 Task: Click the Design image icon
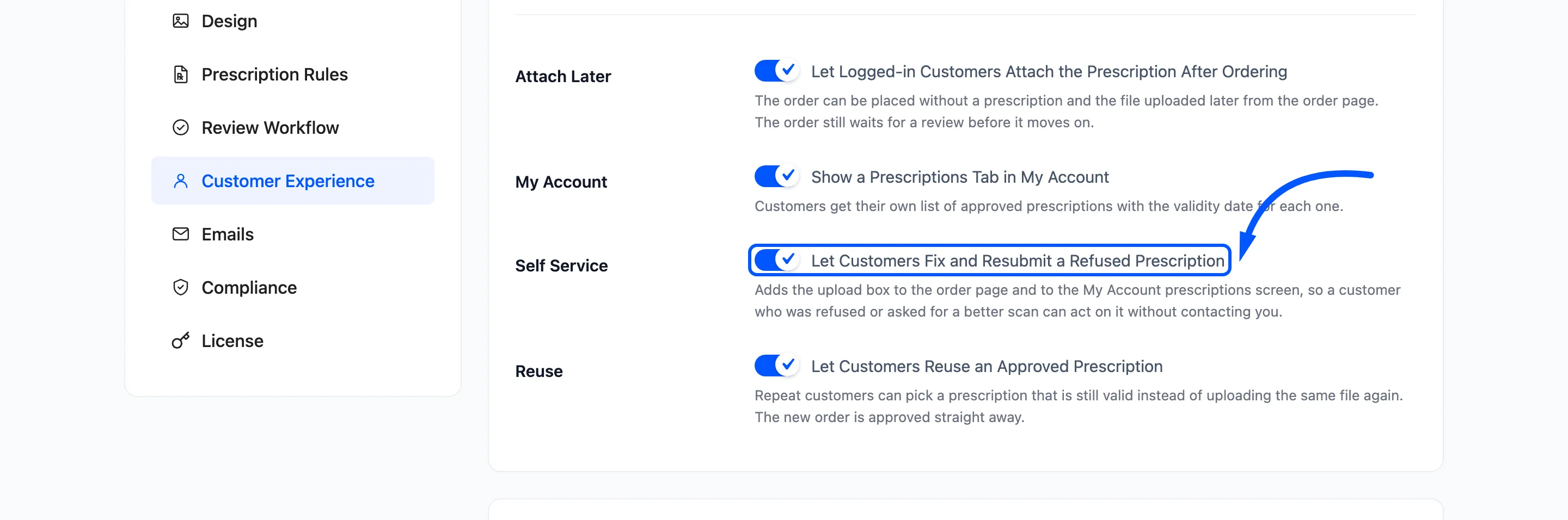181,21
